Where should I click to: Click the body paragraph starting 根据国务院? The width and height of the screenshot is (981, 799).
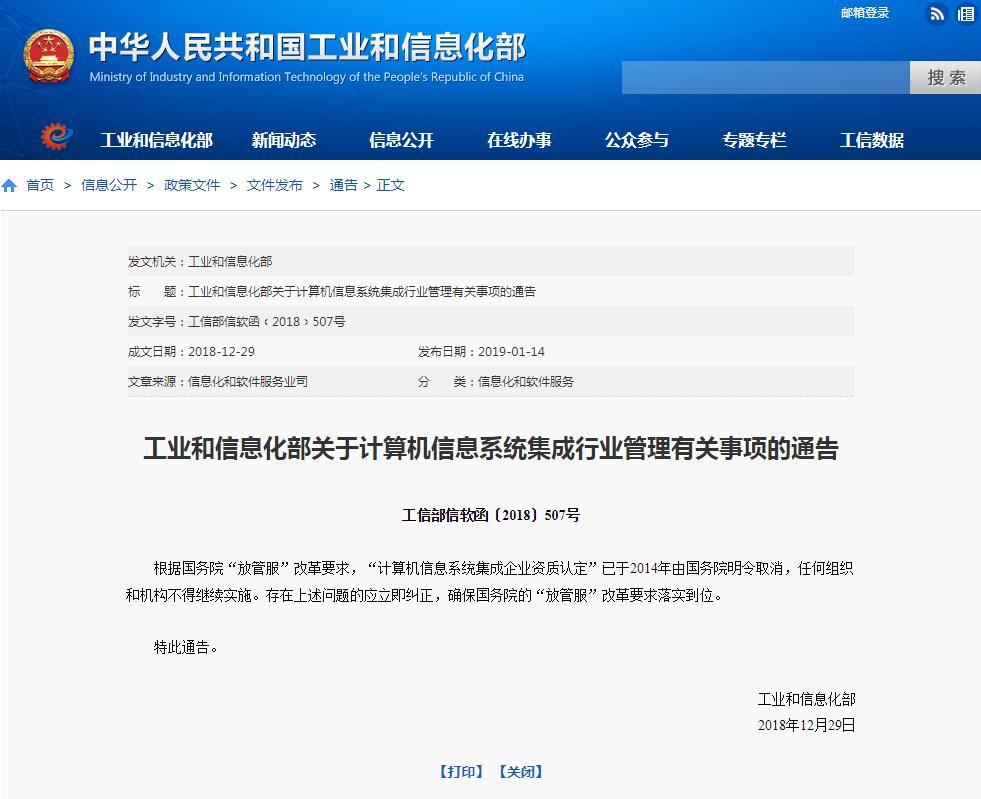[x=490, y=582]
